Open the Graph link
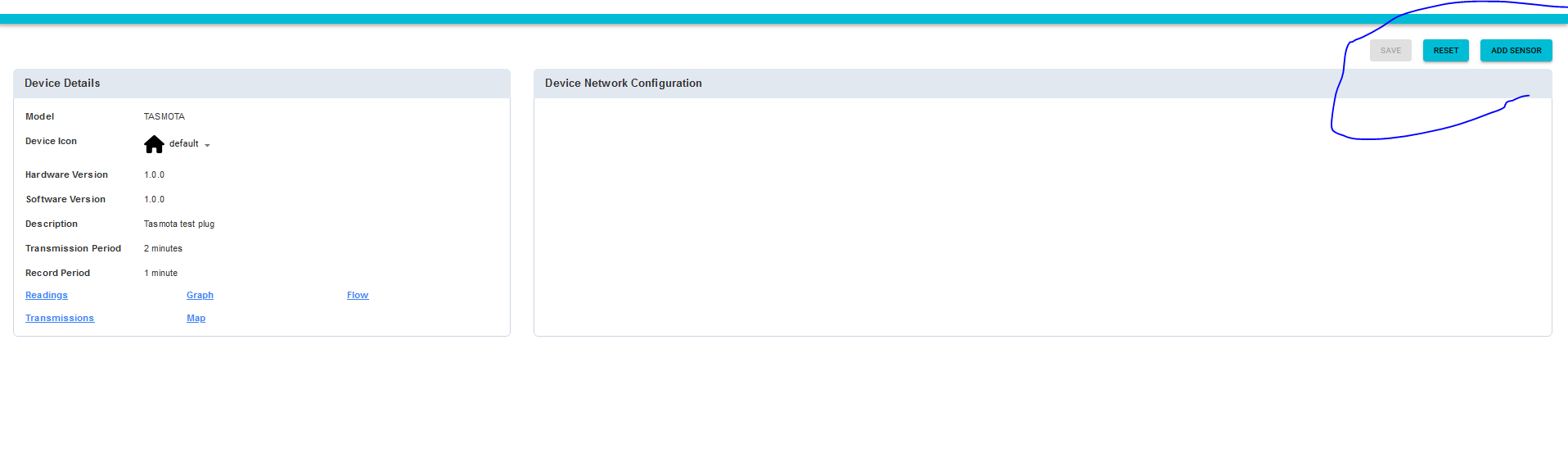 coord(200,296)
